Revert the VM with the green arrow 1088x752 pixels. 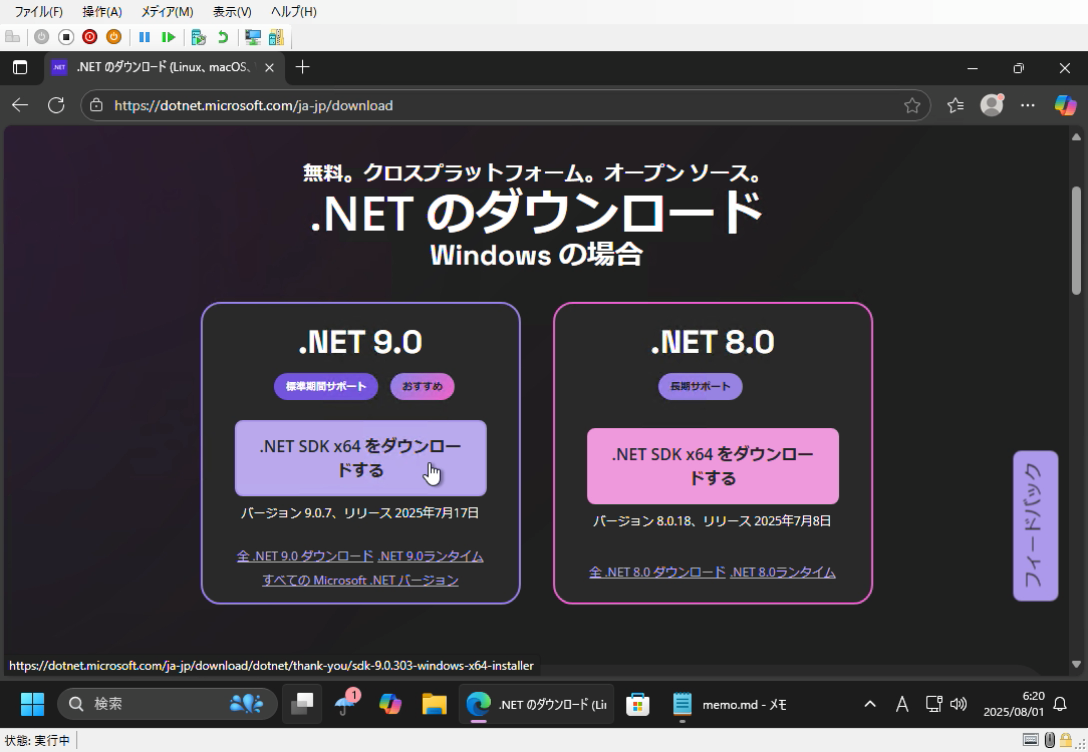223,37
